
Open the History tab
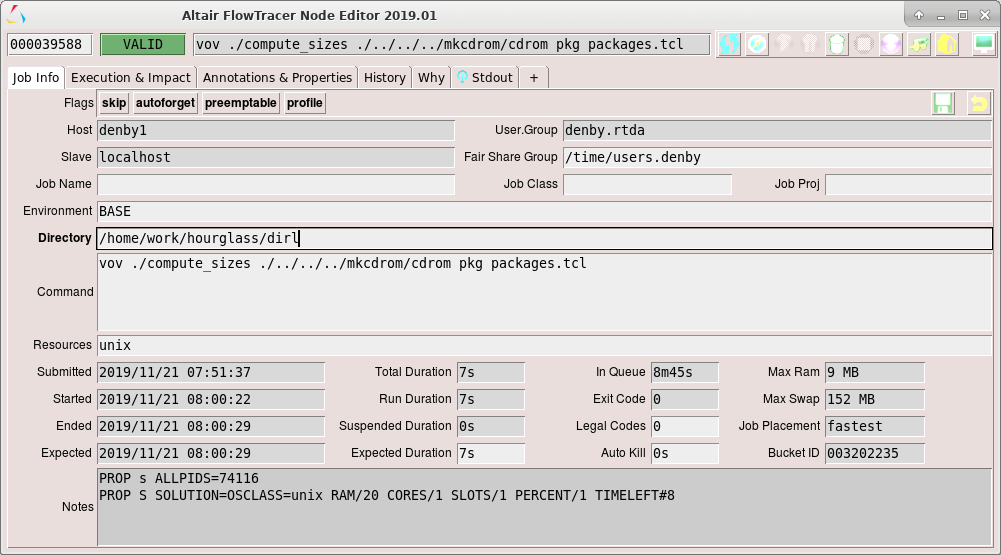tap(384, 77)
